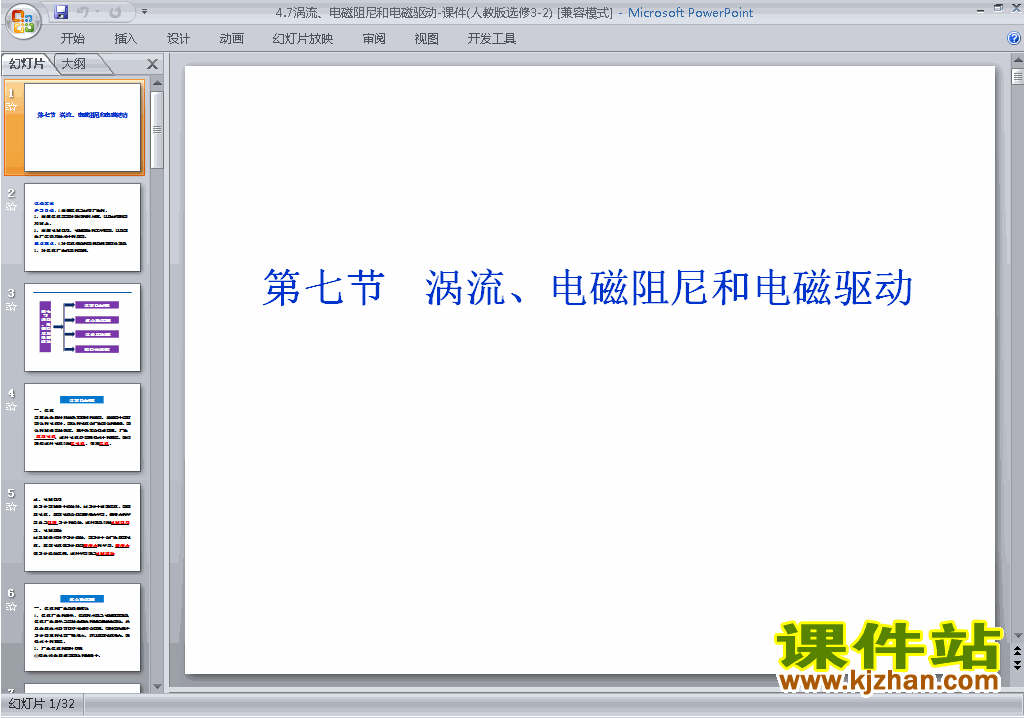
Task: Select slide 6 thumbnail
Action: click(x=82, y=627)
